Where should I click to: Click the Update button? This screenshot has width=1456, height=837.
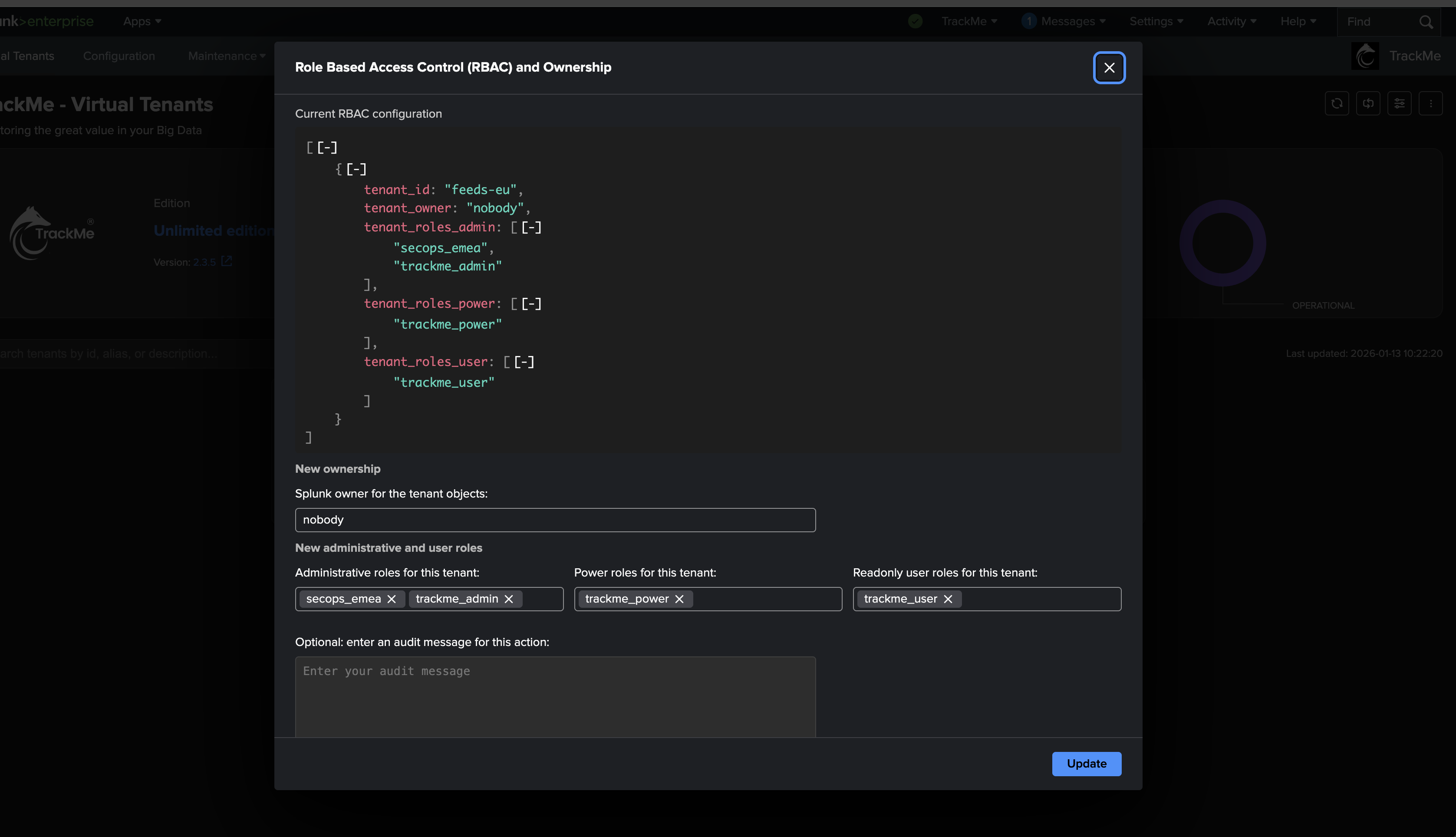[x=1086, y=764]
